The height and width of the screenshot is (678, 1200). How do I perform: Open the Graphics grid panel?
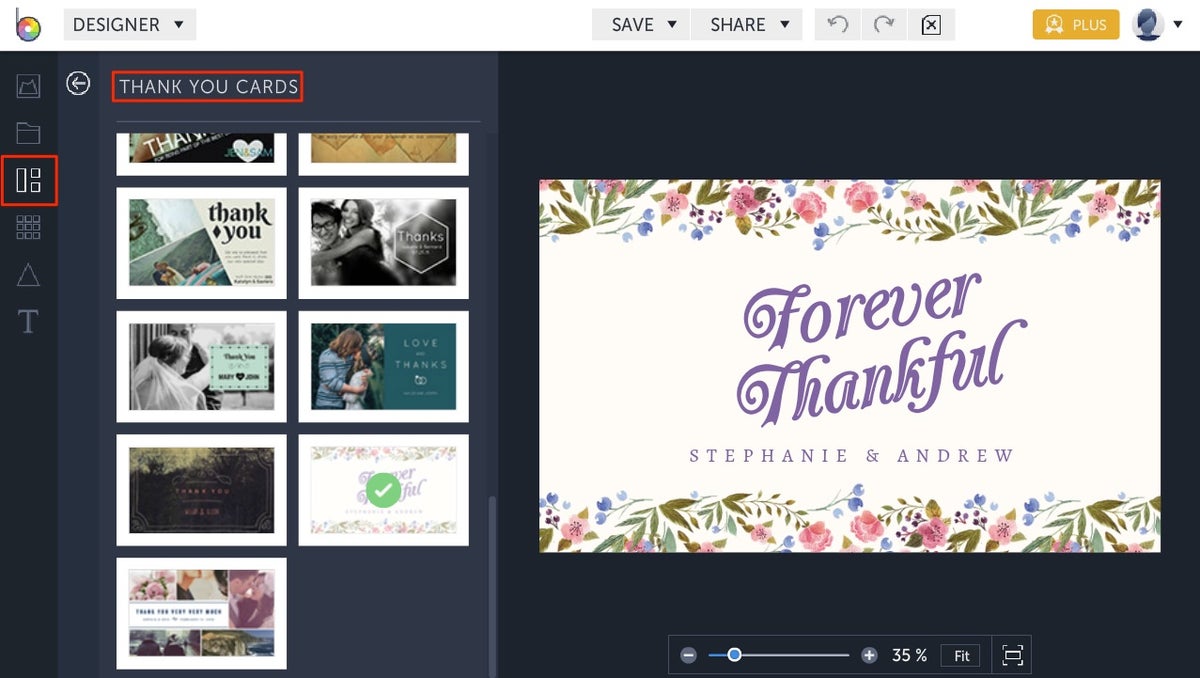coord(28,227)
